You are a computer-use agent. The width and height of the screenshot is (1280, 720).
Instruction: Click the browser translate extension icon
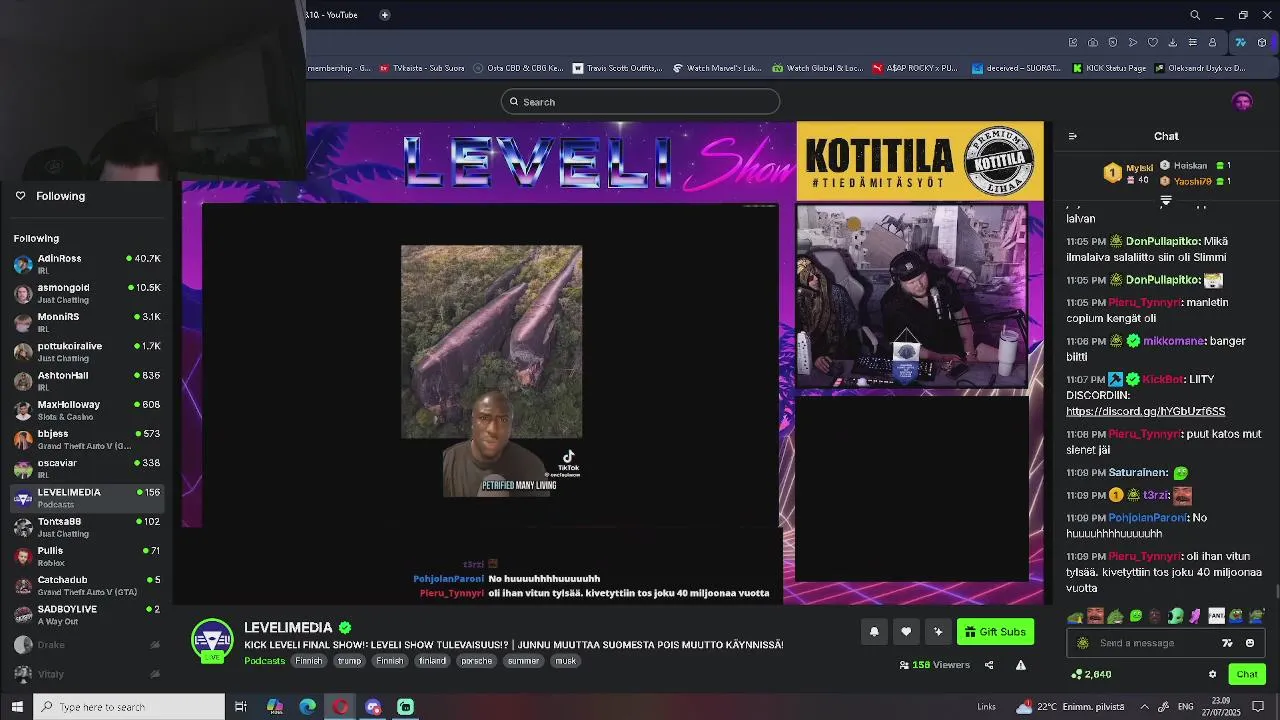click(1241, 42)
